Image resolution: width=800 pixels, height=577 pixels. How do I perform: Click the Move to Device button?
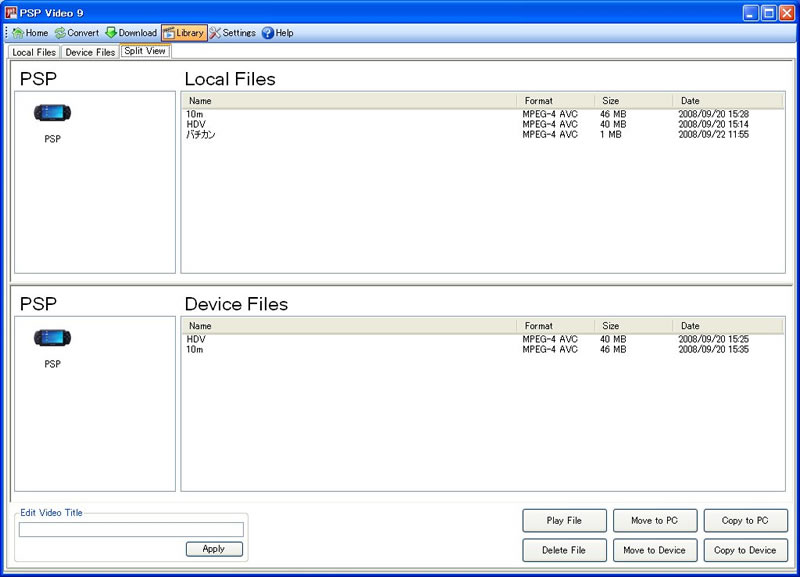point(655,550)
